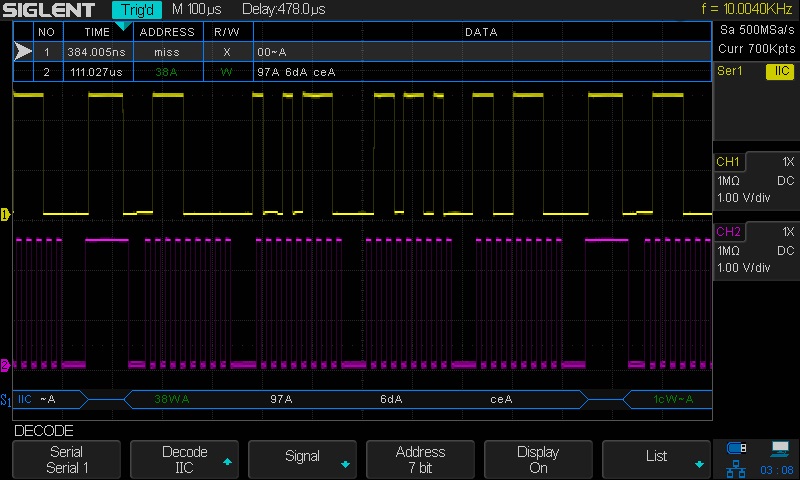Click the yellow channel 1 ground marker
Viewport: 800px width, 480px height.
5,214
